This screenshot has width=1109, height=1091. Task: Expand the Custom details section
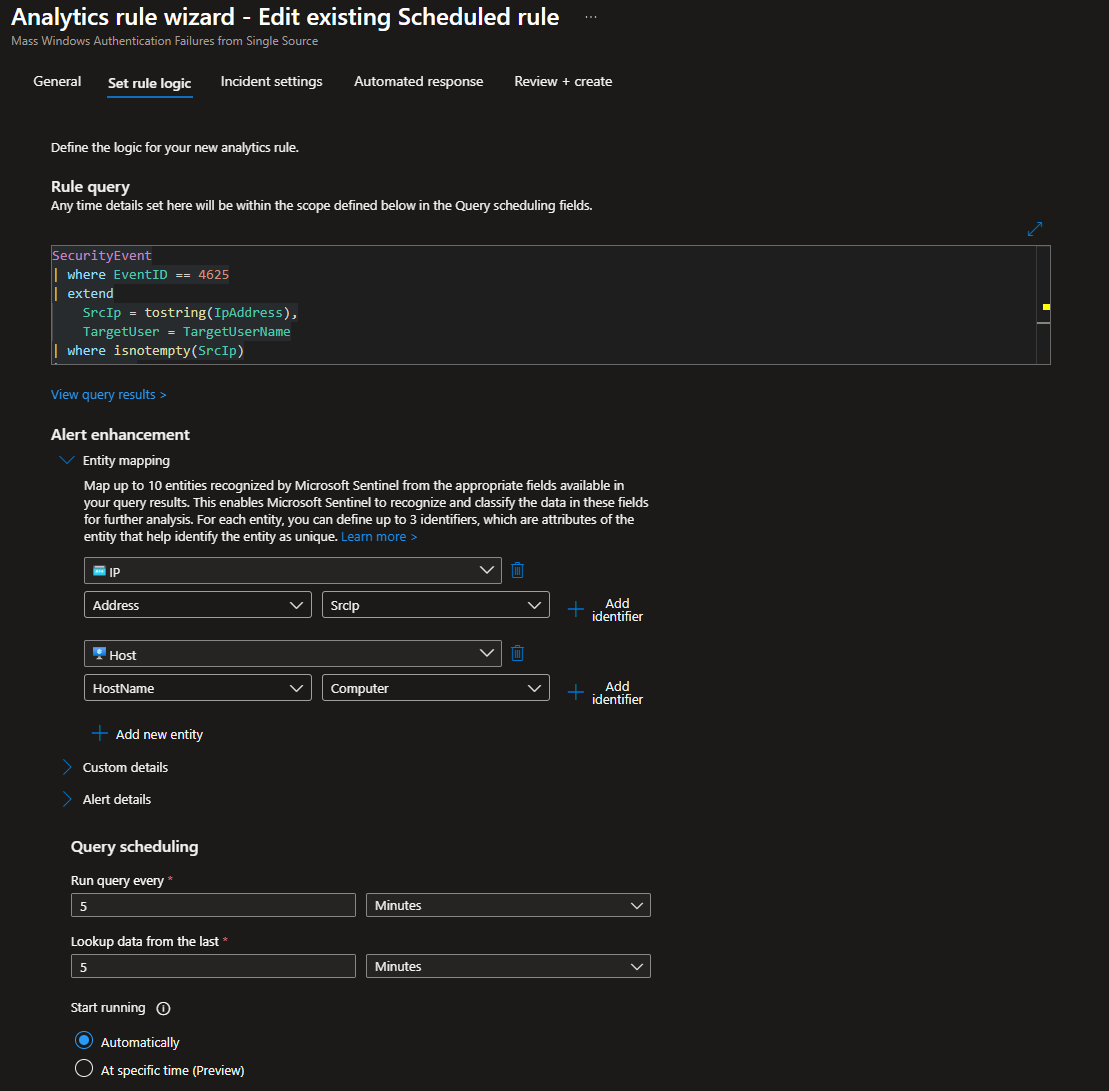click(67, 767)
